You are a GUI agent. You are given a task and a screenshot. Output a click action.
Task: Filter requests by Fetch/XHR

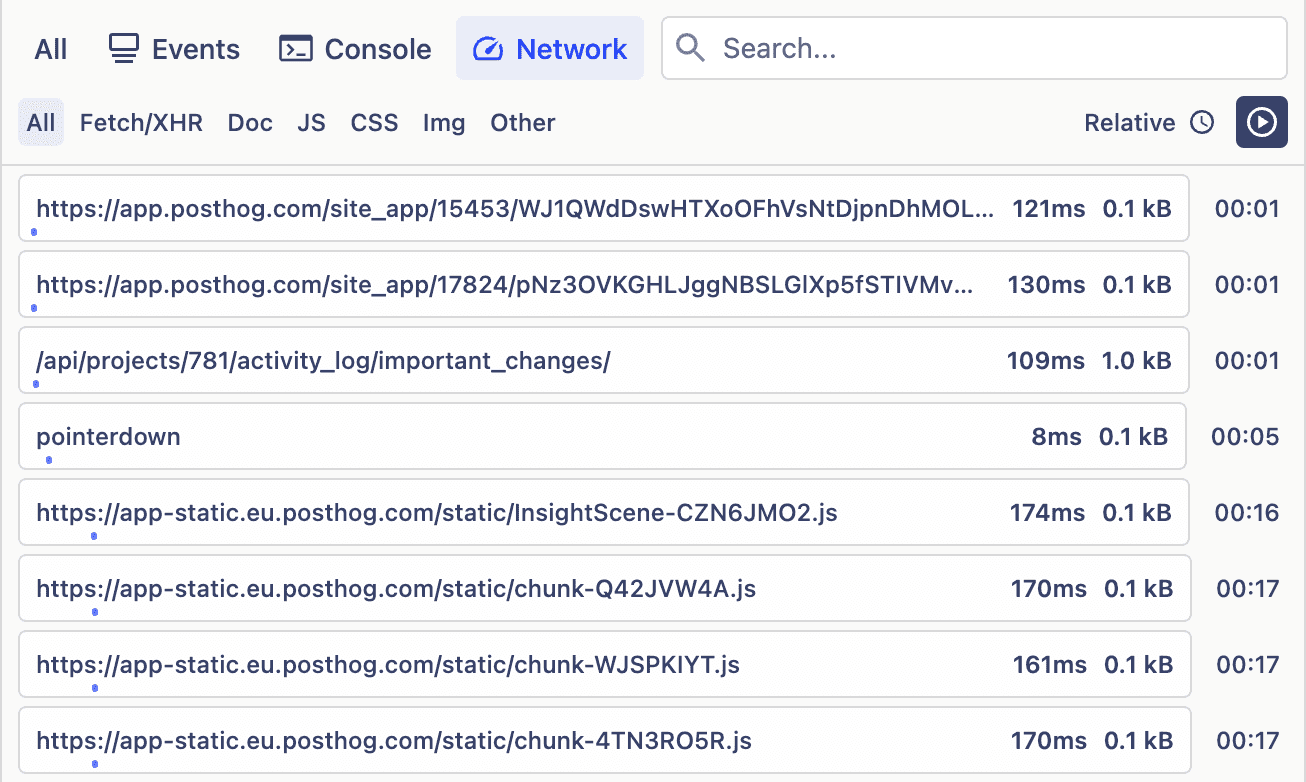141,123
